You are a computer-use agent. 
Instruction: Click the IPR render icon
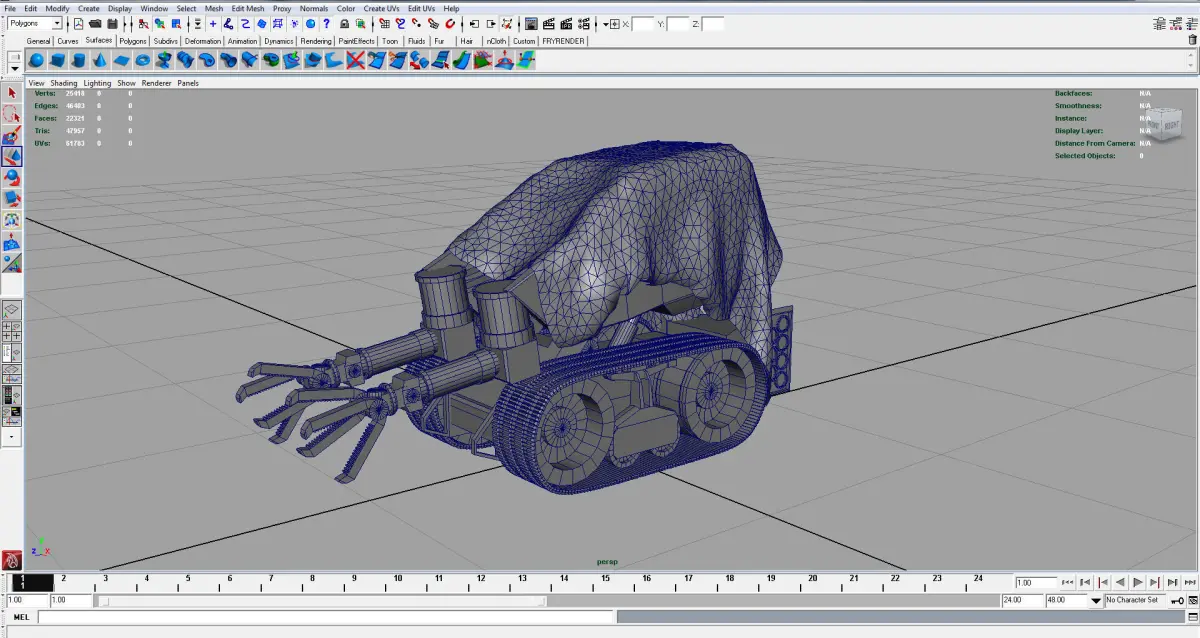(x=566, y=23)
